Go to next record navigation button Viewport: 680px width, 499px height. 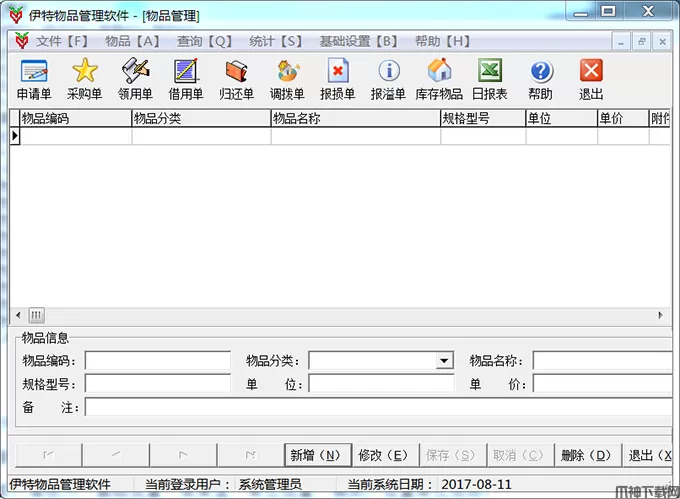pyautogui.click(x=183, y=455)
